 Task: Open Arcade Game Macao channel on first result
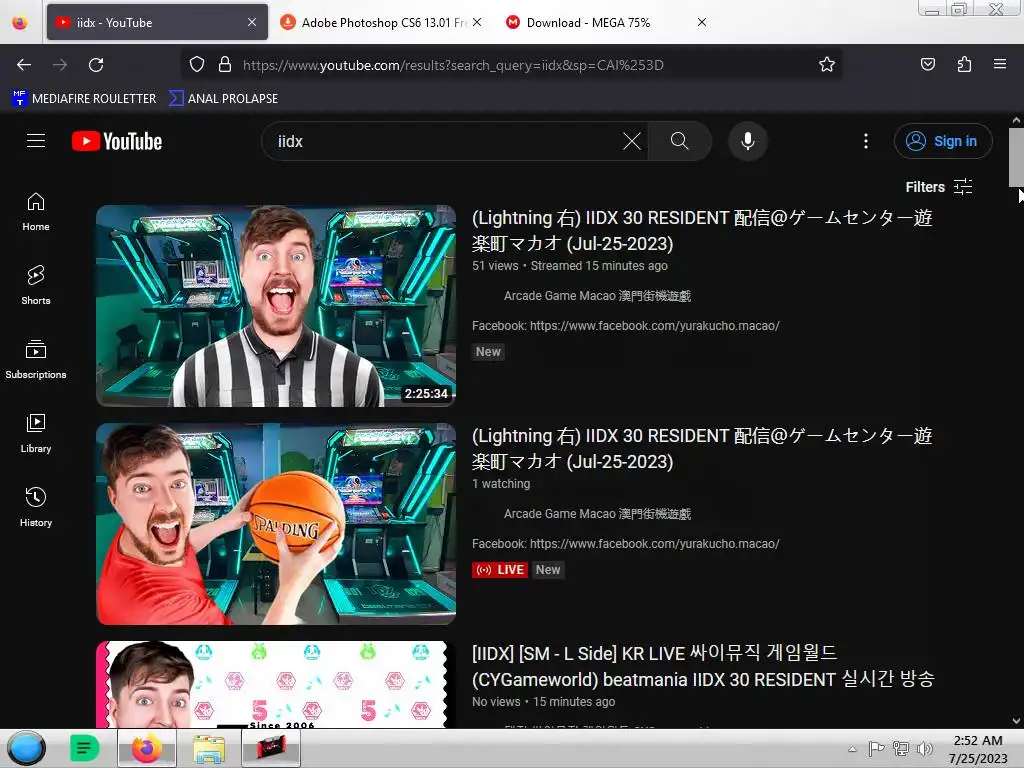(x=597, y=296)
